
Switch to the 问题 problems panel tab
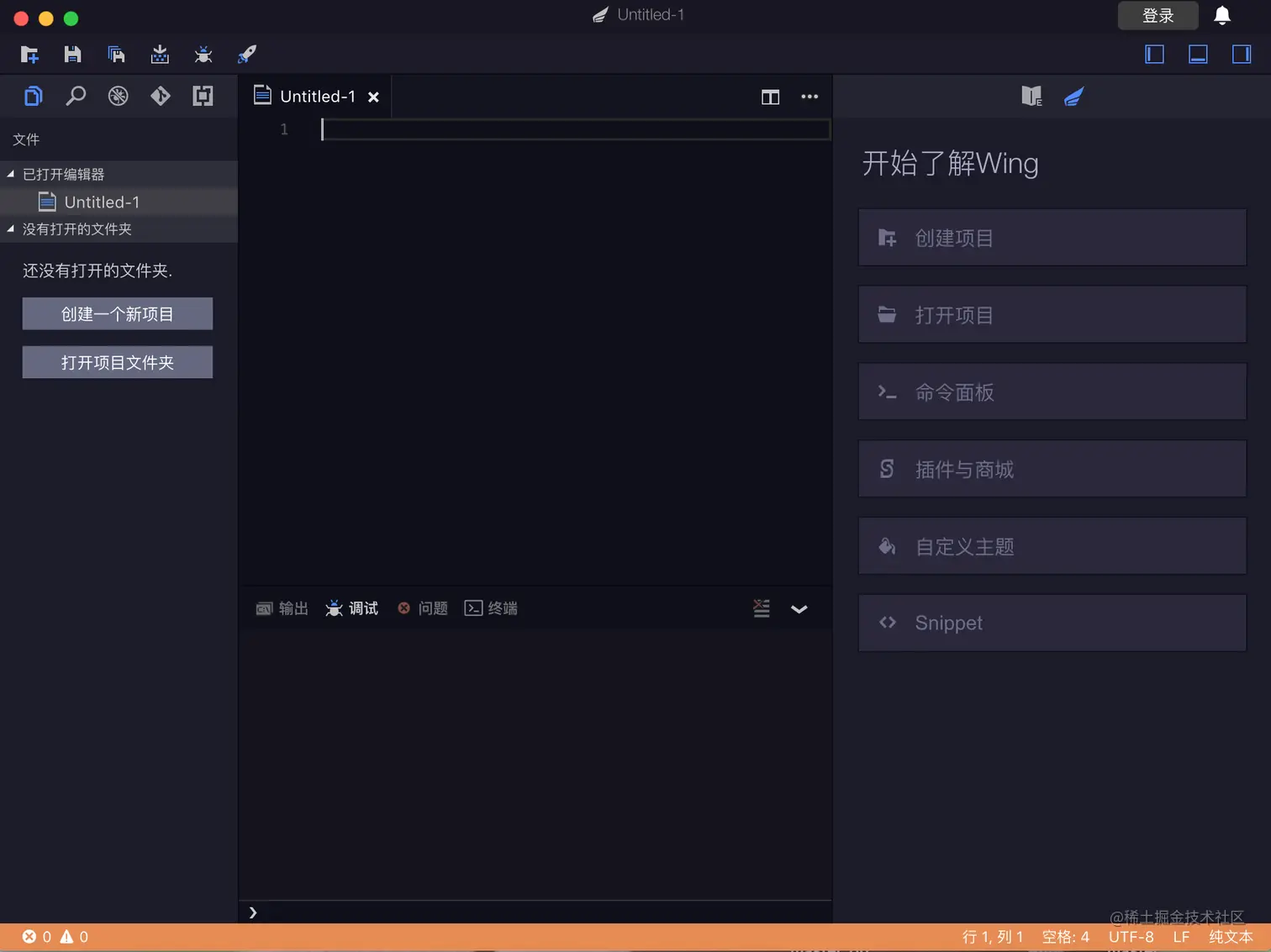pyautogui.click(x=423, y=608)
